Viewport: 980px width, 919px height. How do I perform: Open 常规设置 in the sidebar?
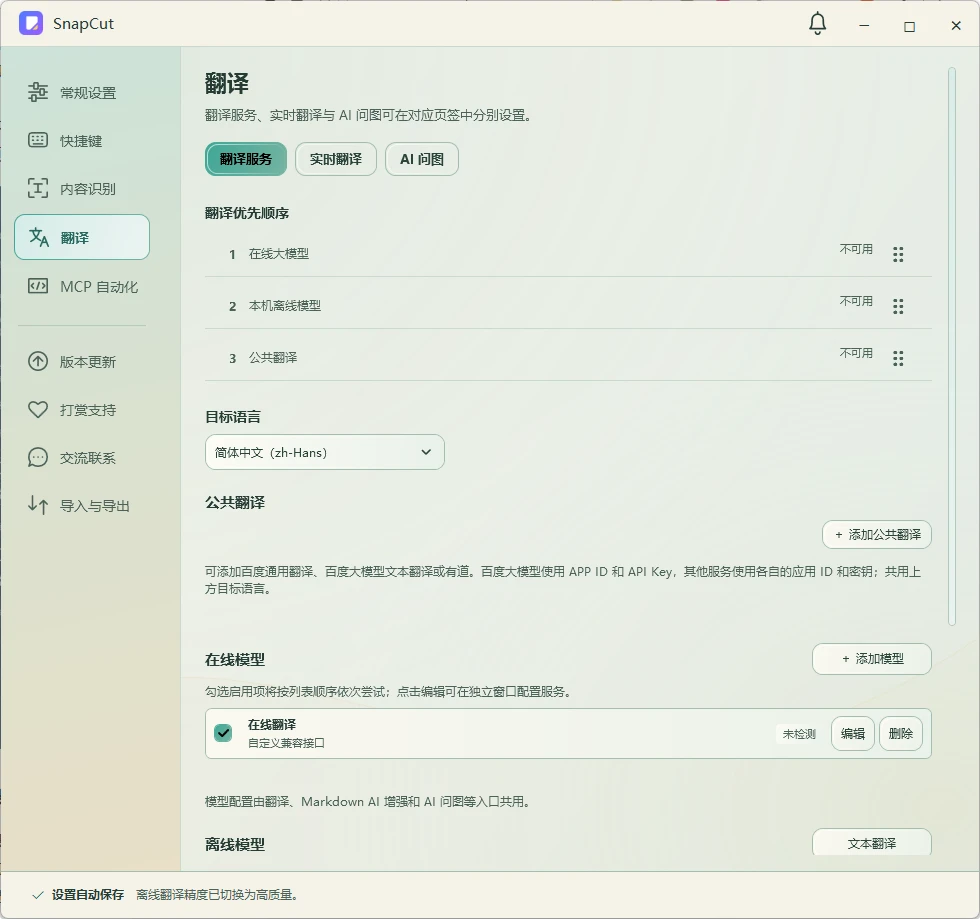(82, 93)
